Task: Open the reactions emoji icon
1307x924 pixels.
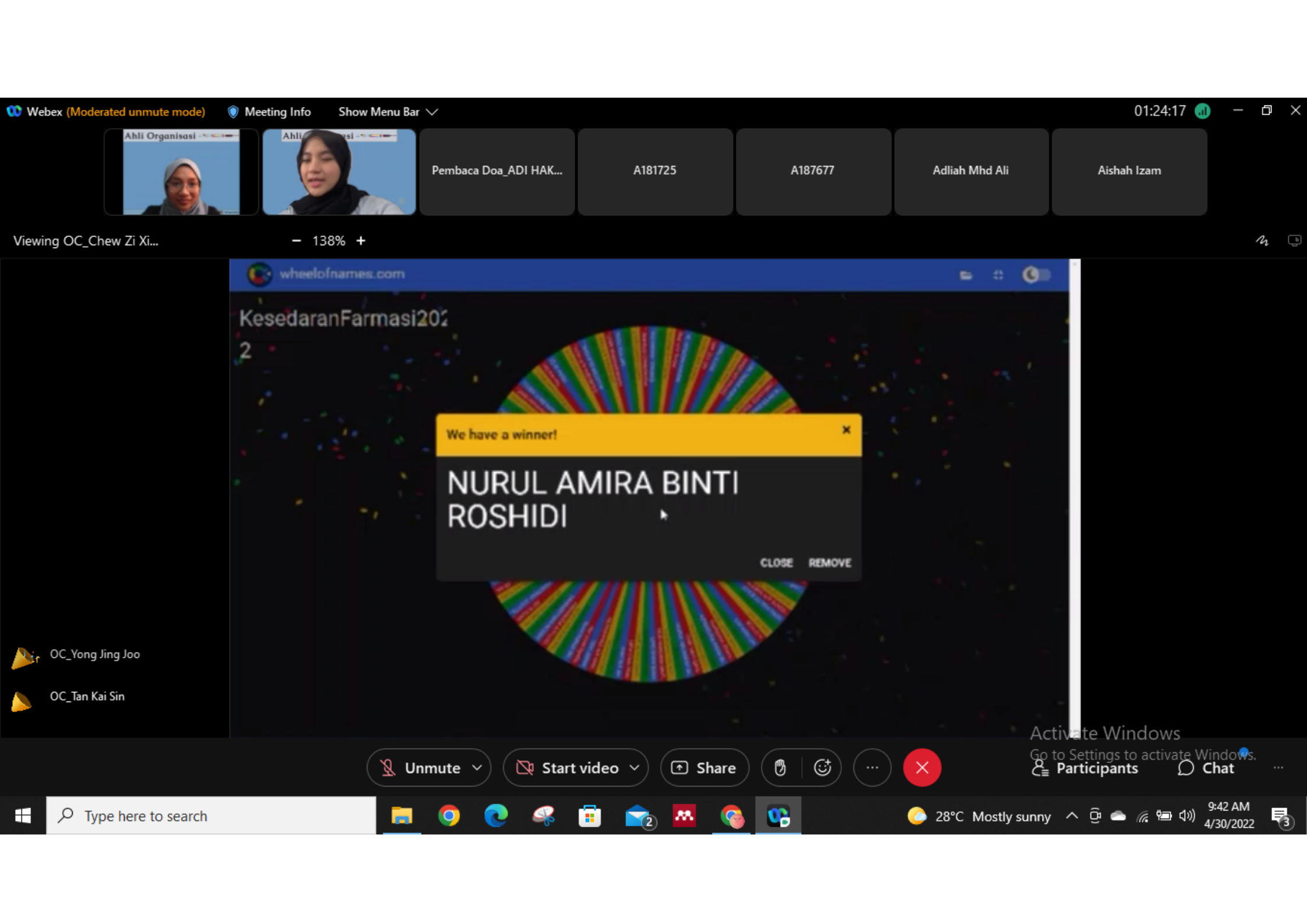Action: click(822, 767)
